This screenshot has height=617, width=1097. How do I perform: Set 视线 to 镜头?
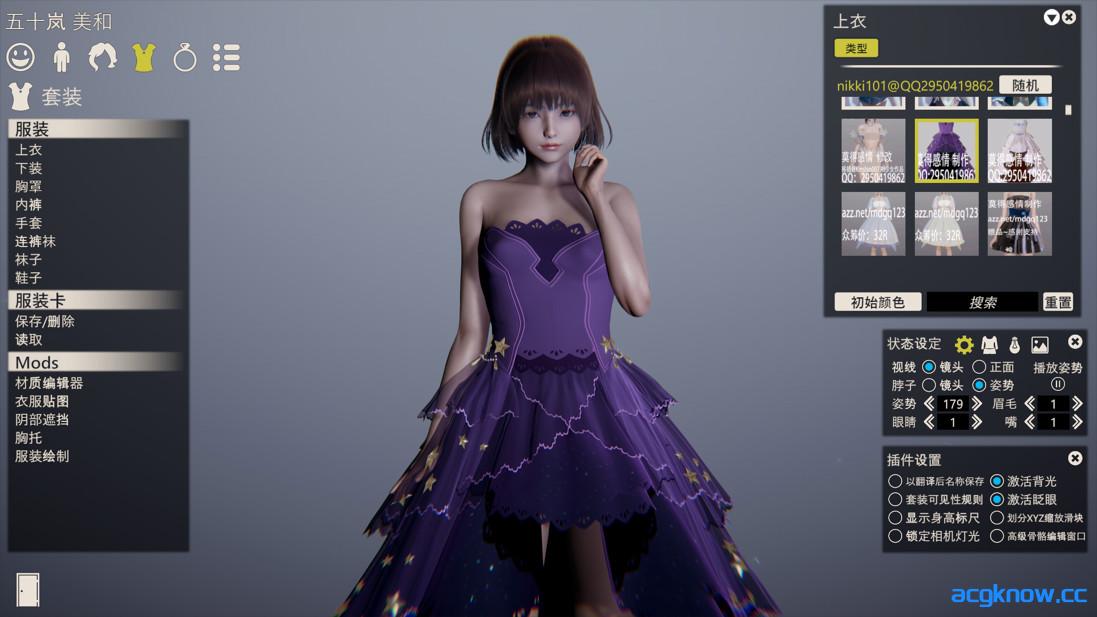point(928,367)
